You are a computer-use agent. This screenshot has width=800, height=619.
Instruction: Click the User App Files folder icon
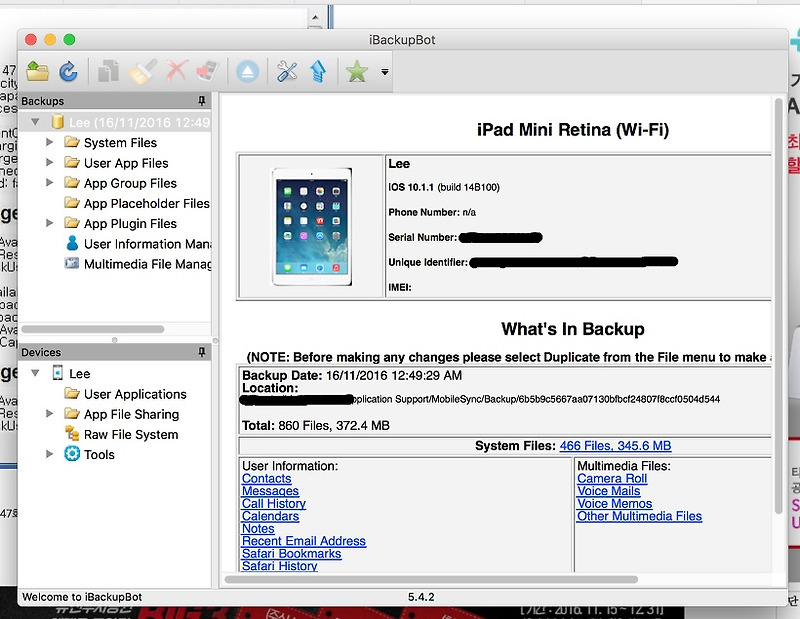pyautogui.click(x=72, y=162)
